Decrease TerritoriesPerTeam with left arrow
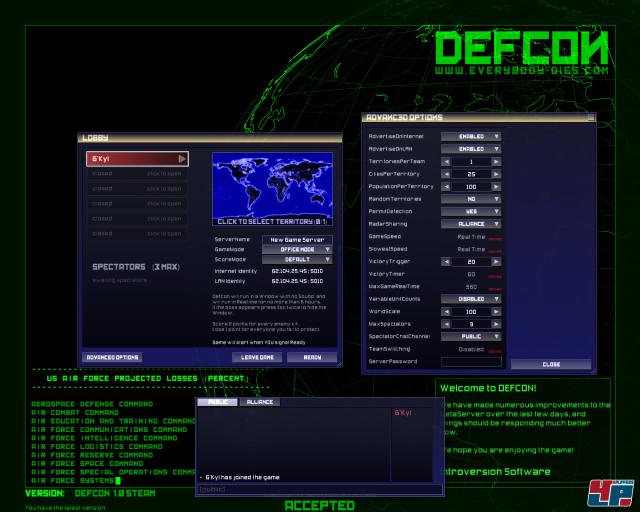Viewport: 640px width, 512px height. pos(446,162)
